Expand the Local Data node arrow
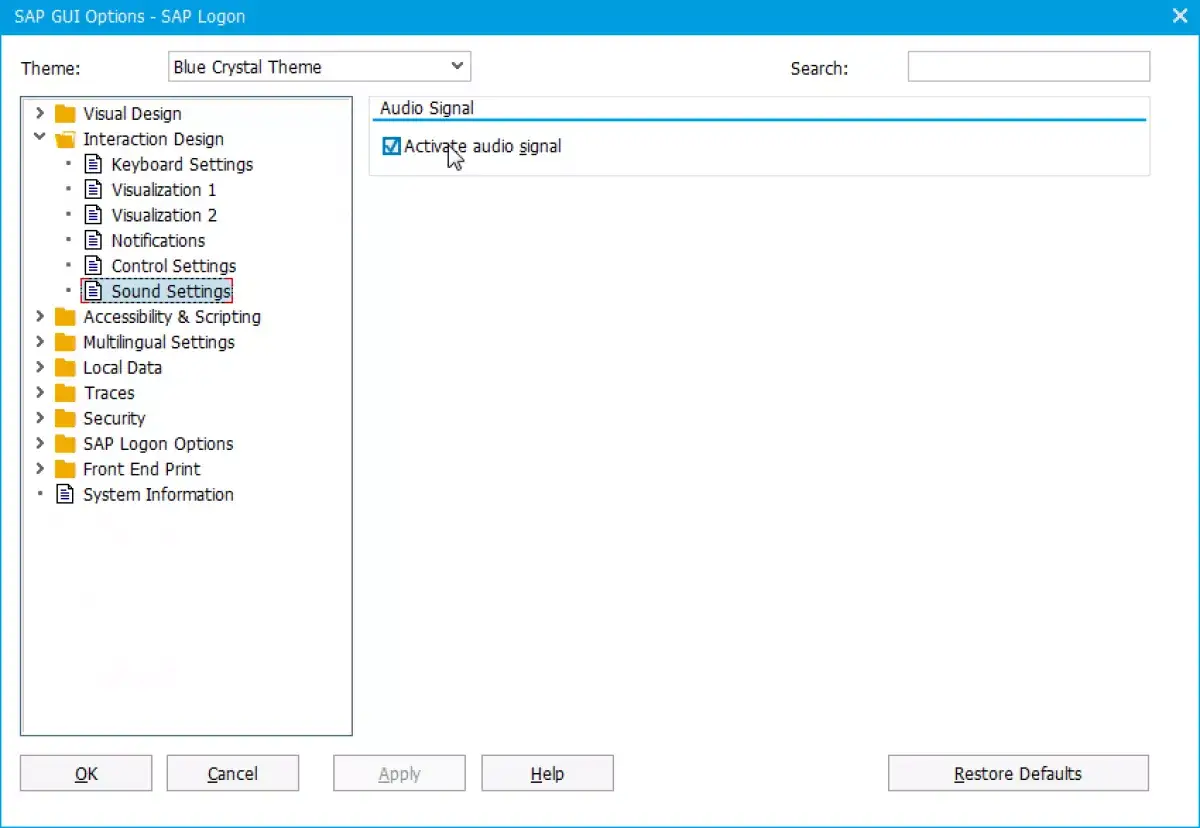The image size is (1200, 828). (x=40, y=367)
